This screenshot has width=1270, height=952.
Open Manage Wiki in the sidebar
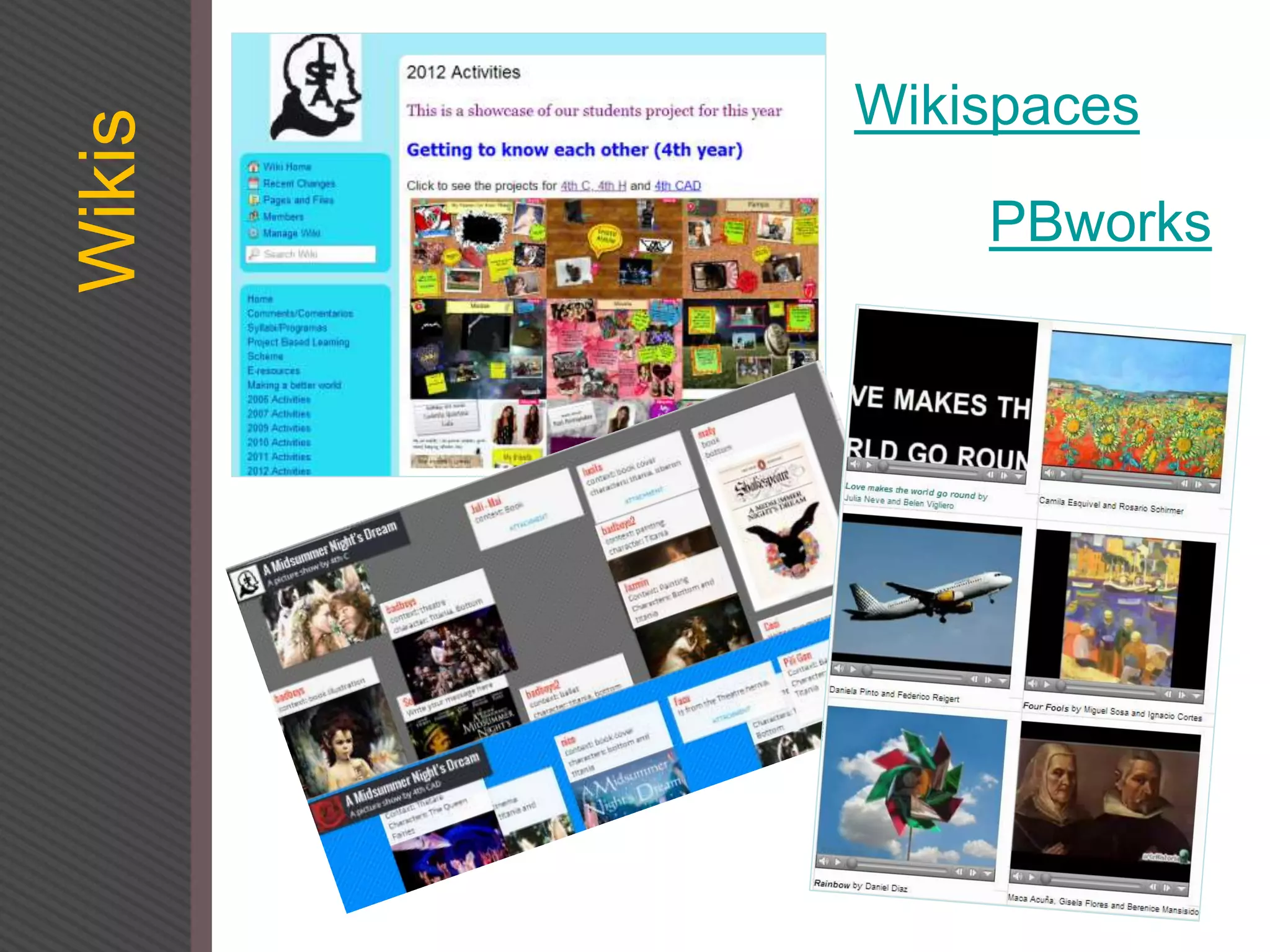tap(291, 233)
